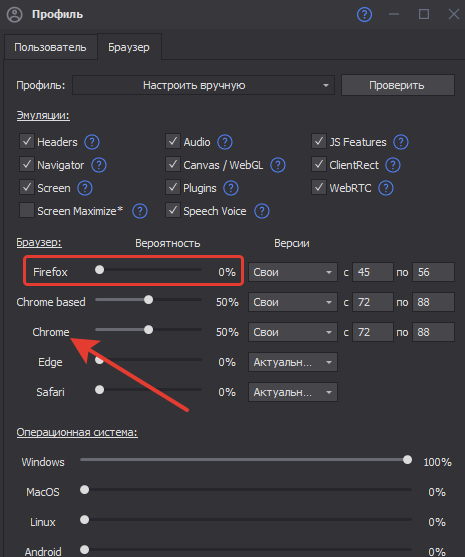Click the Chrome based starting version field 72
Viewport: 465px width, 557px height.
click(373, 302)
